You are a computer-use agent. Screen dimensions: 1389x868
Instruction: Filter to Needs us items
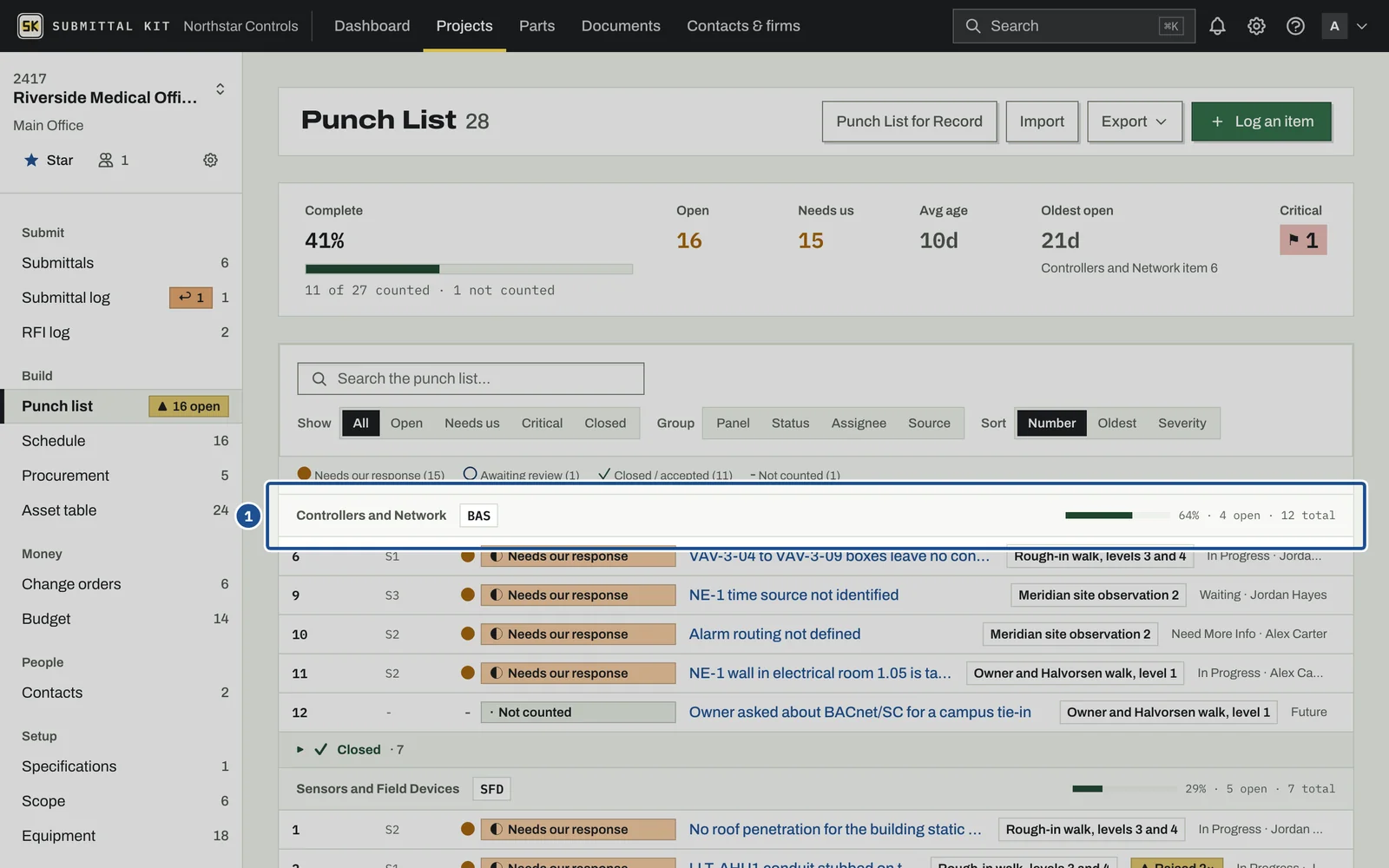(x=472, y=423)
